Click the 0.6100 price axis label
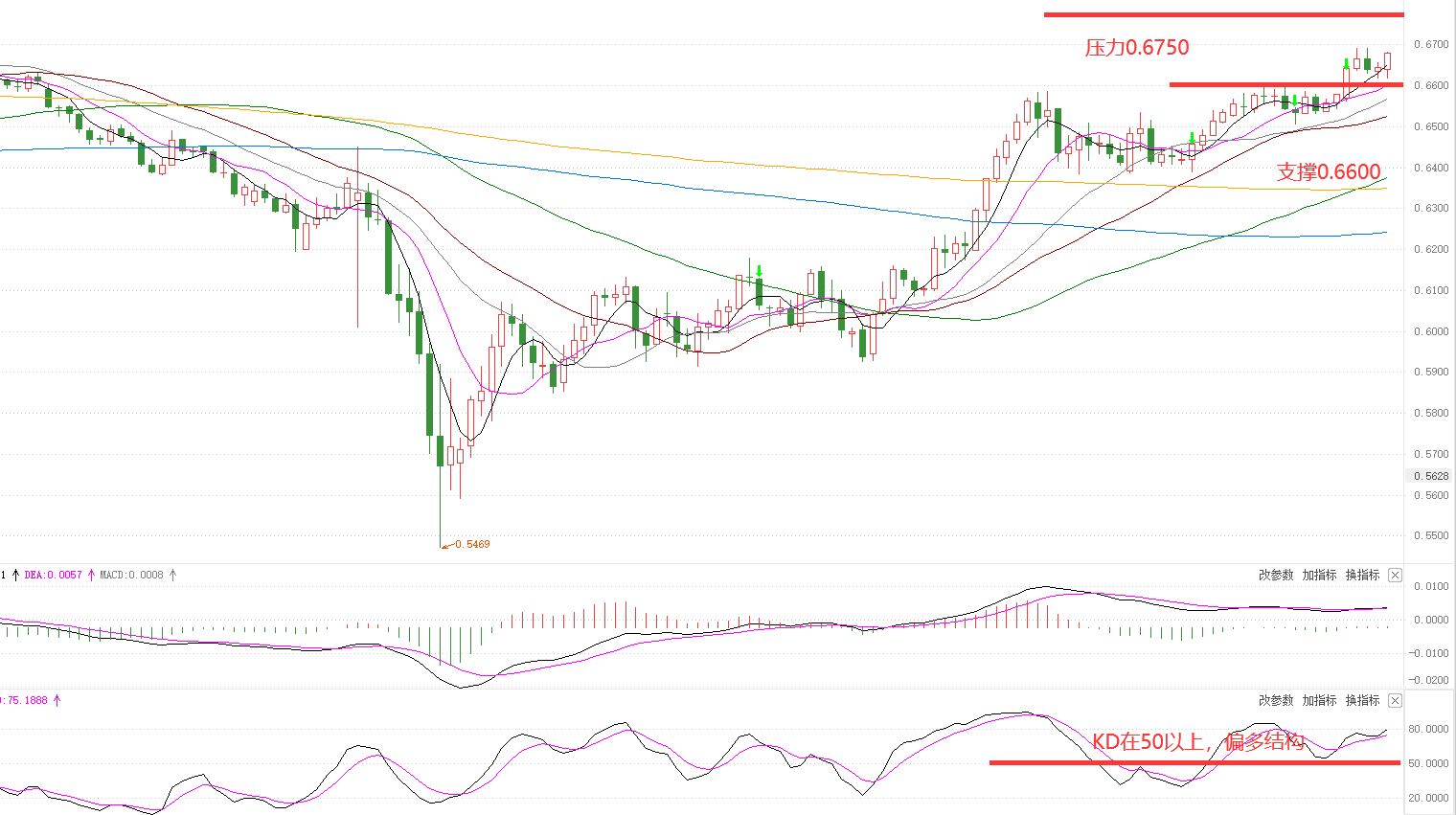Viewport: 1456px width, 815px height. [x=1431, y=290]
